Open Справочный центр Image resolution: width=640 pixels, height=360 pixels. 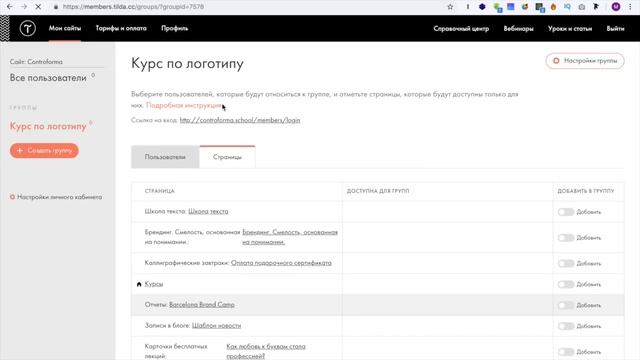click(461, 29)
